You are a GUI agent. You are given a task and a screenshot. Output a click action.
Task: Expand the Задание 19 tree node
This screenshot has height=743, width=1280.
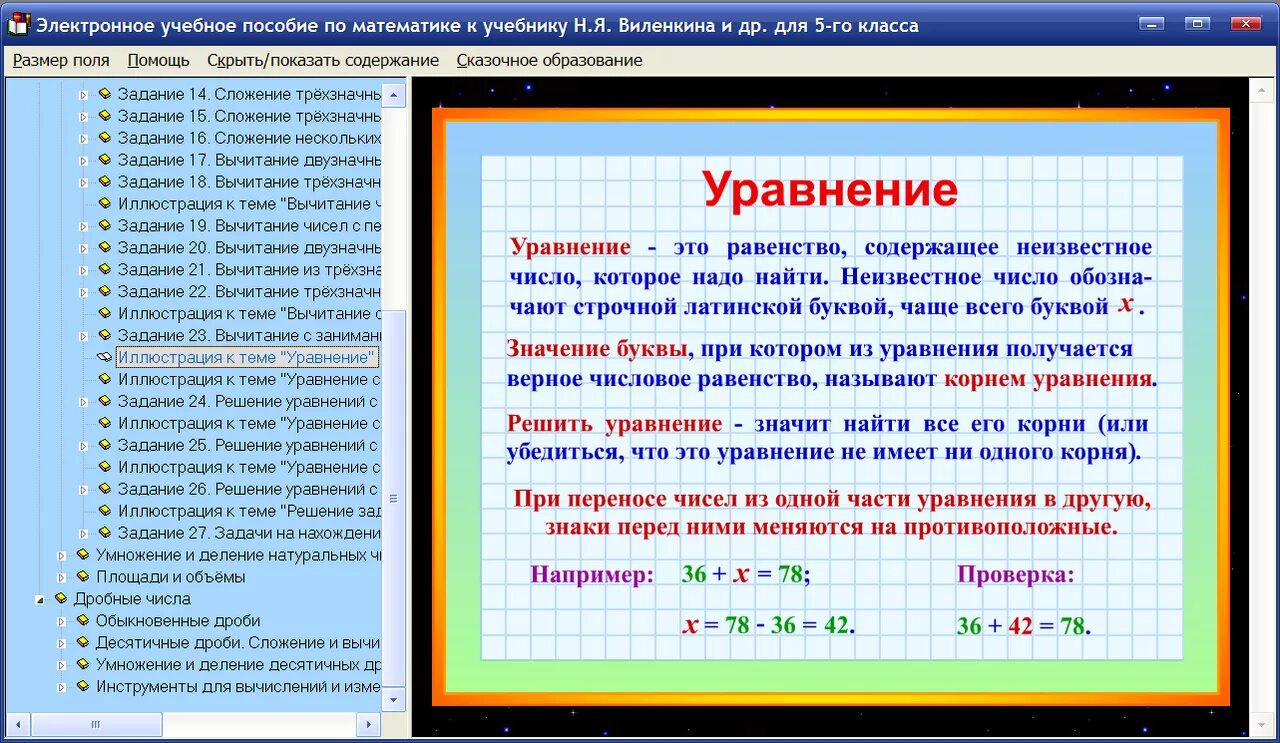[84, 226]
